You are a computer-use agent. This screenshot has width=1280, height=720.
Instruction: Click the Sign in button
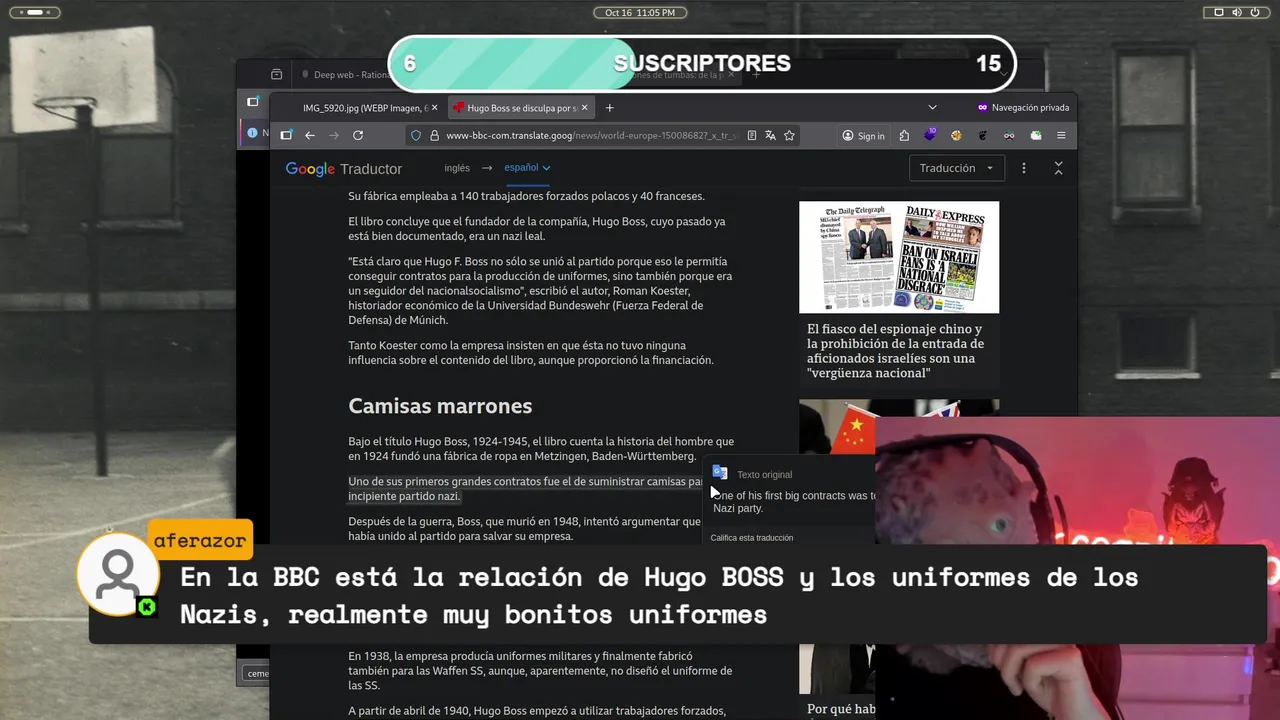pyautogui.click(x=863, y=135)
